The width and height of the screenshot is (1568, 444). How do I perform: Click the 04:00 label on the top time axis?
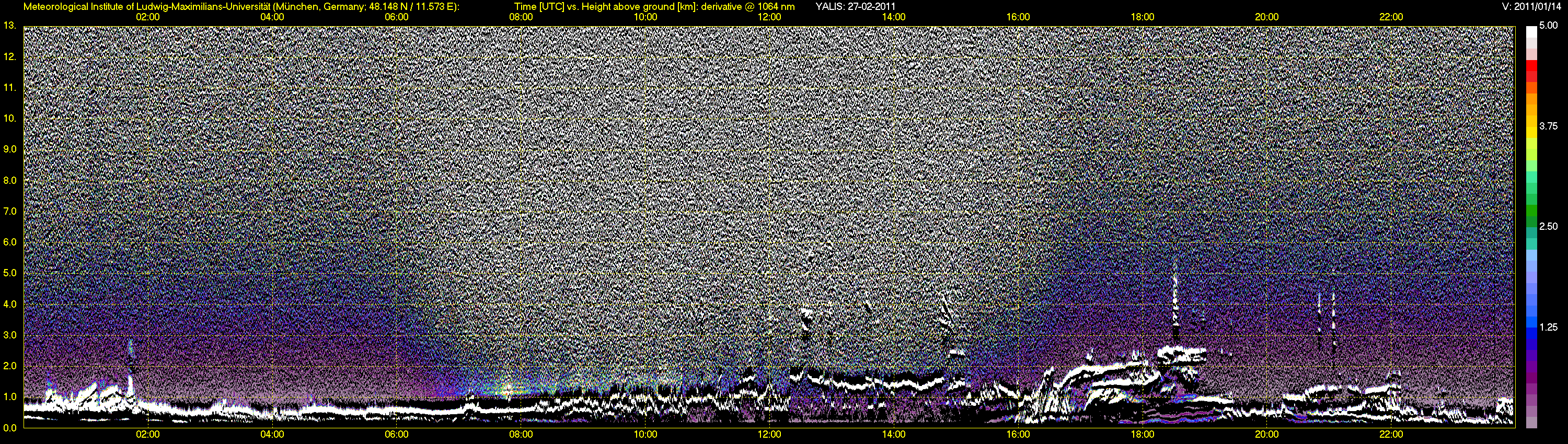coord(272,17)
